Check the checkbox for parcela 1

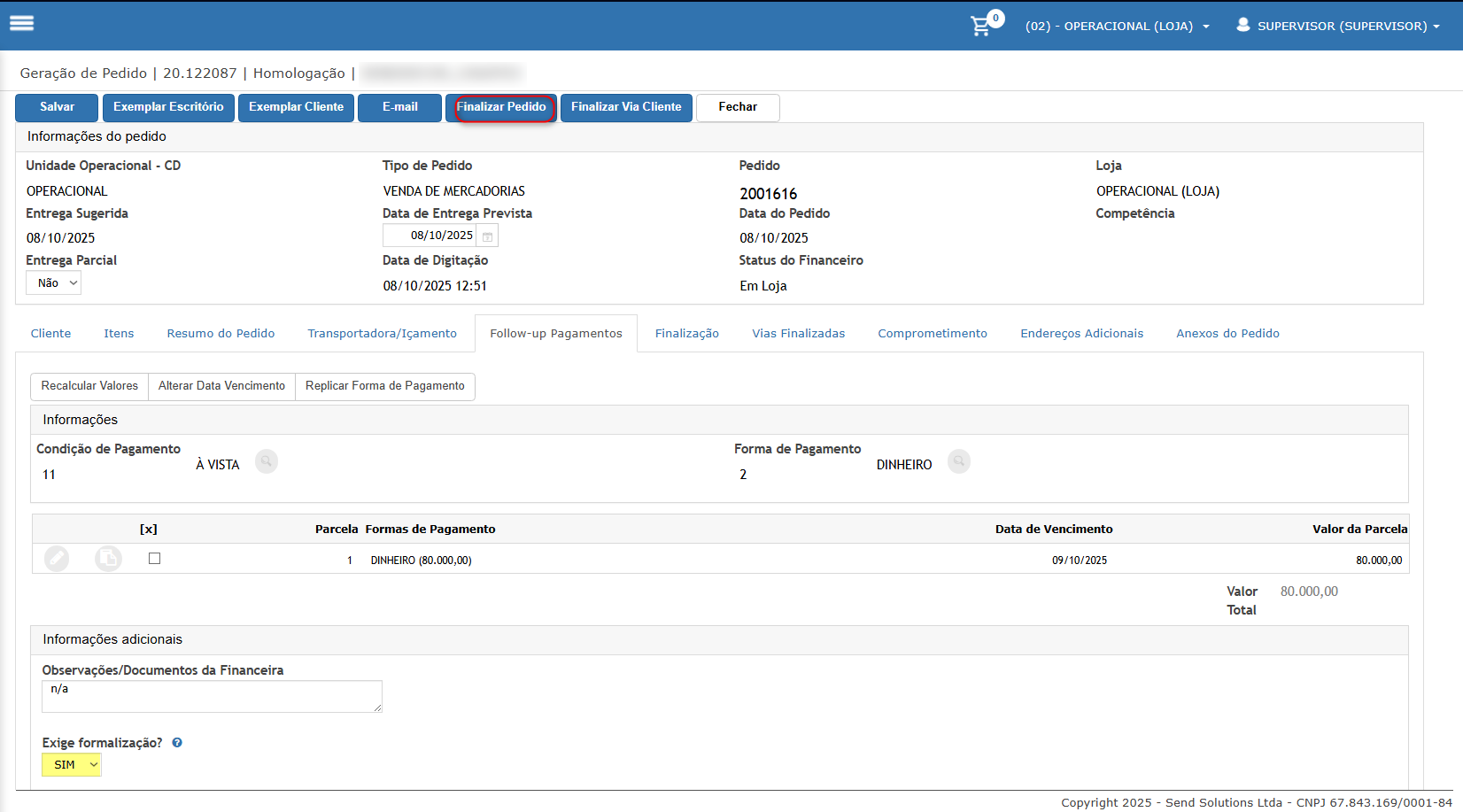tap(155, 559)
